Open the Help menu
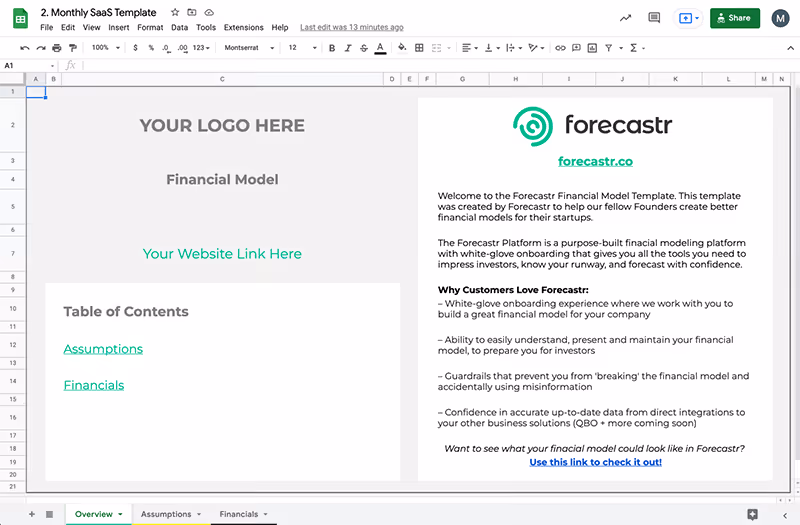The width and height of the screenshot is (800, 525). 280,28
